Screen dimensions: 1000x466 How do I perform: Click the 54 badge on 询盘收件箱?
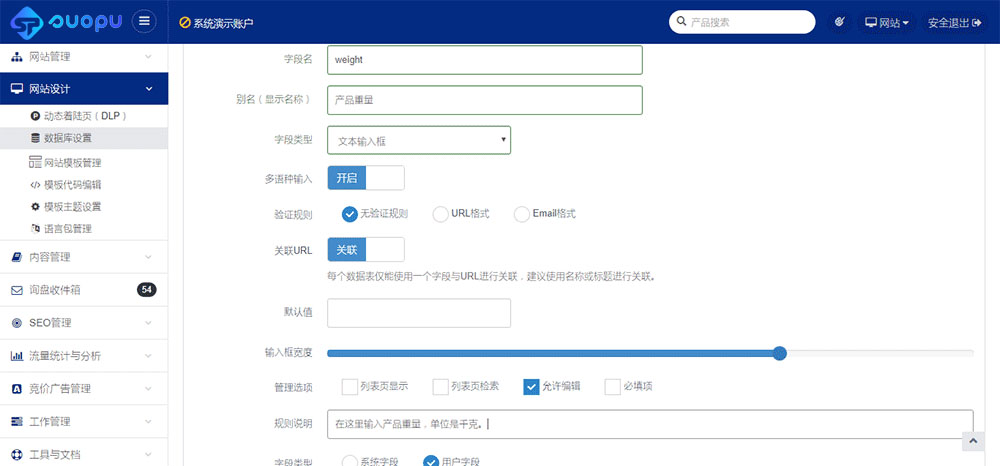click(147, 290)
